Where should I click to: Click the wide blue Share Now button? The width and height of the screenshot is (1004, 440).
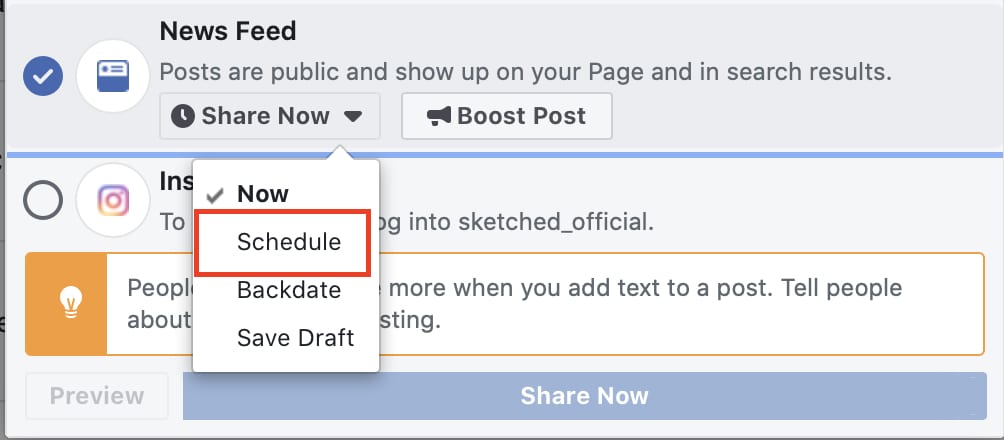pos(585,396)
